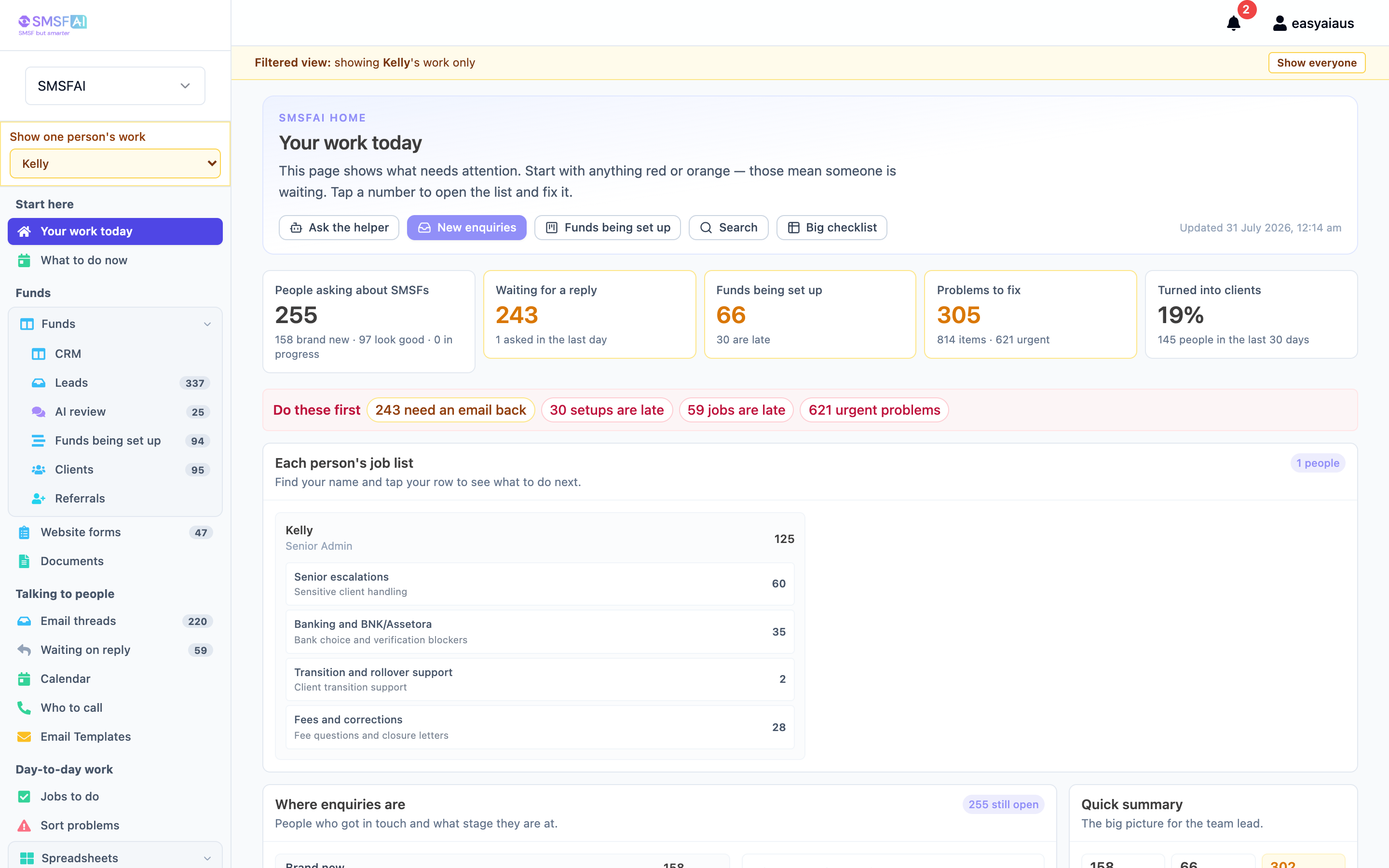This screenshot has width=1389, height=868.
Task: Open Website forms in sidebar
Action: 115,532
